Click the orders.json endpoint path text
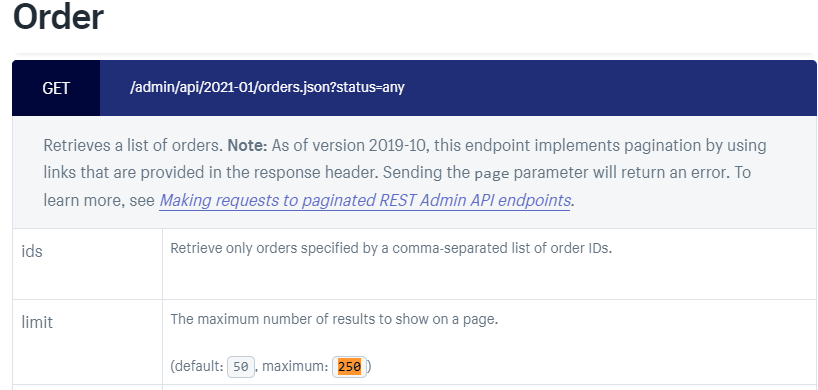 click(x=267, y=88)
